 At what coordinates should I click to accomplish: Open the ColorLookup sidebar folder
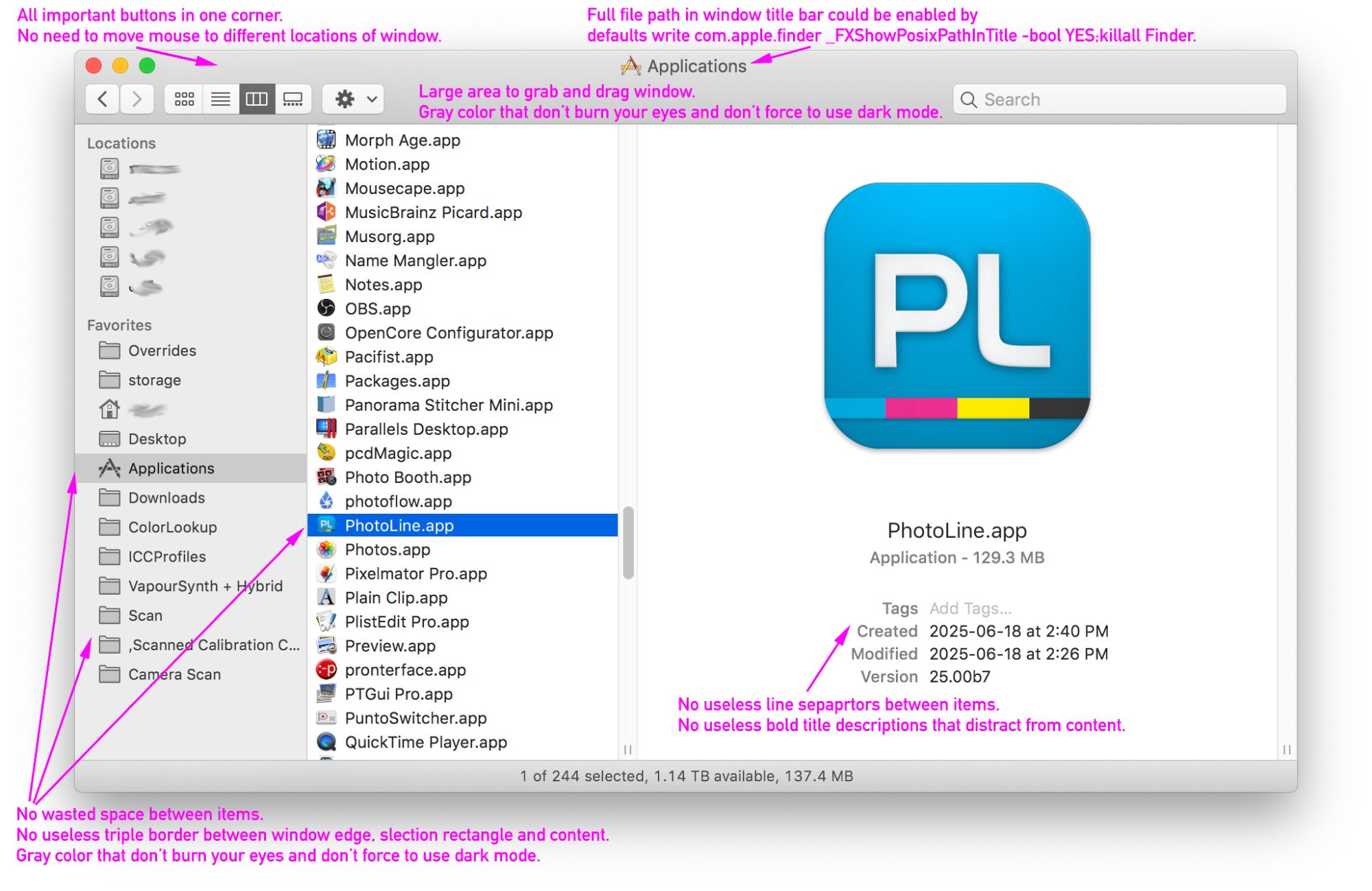pyautogui.click(x=172, y=527)
